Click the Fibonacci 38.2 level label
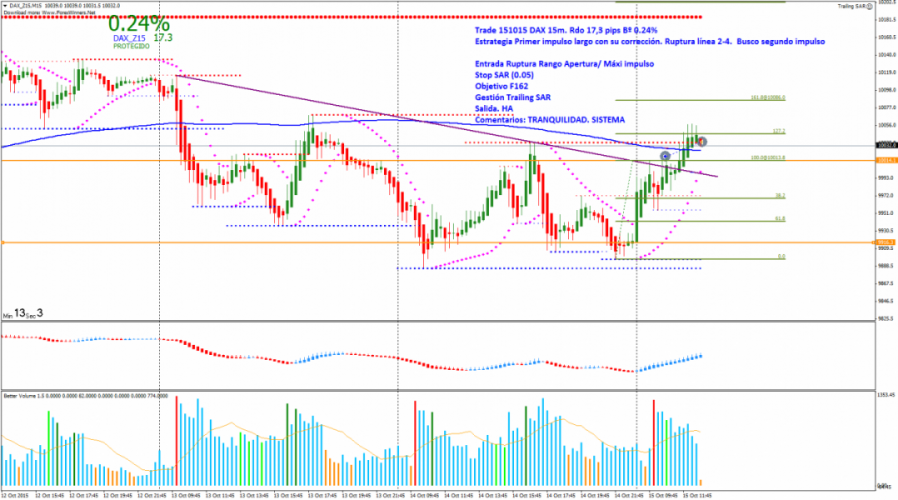Screen dimensions: 898x500 coord(779,196)
